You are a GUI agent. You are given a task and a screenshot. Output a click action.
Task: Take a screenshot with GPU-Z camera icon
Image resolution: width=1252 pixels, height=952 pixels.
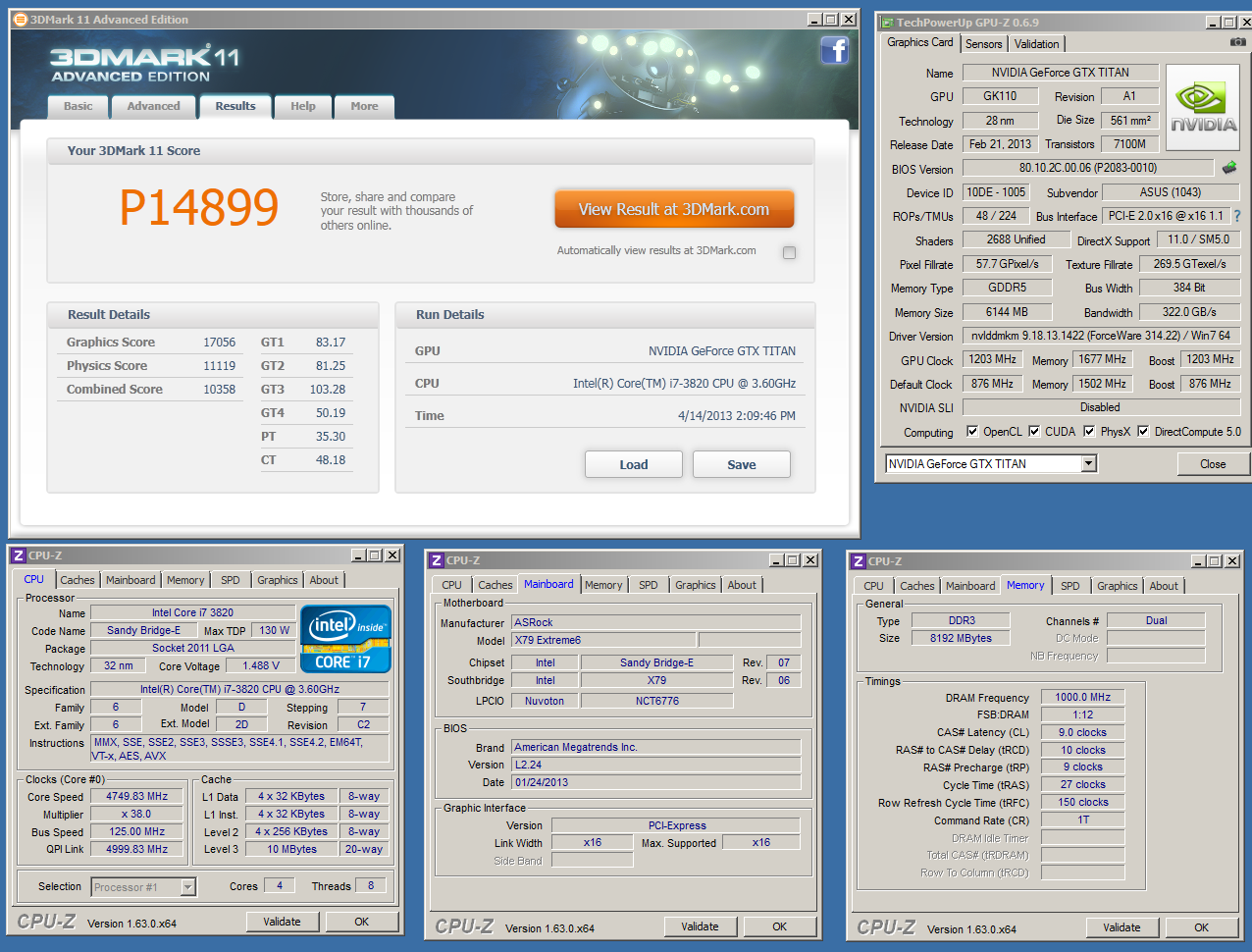(1238, 42)
